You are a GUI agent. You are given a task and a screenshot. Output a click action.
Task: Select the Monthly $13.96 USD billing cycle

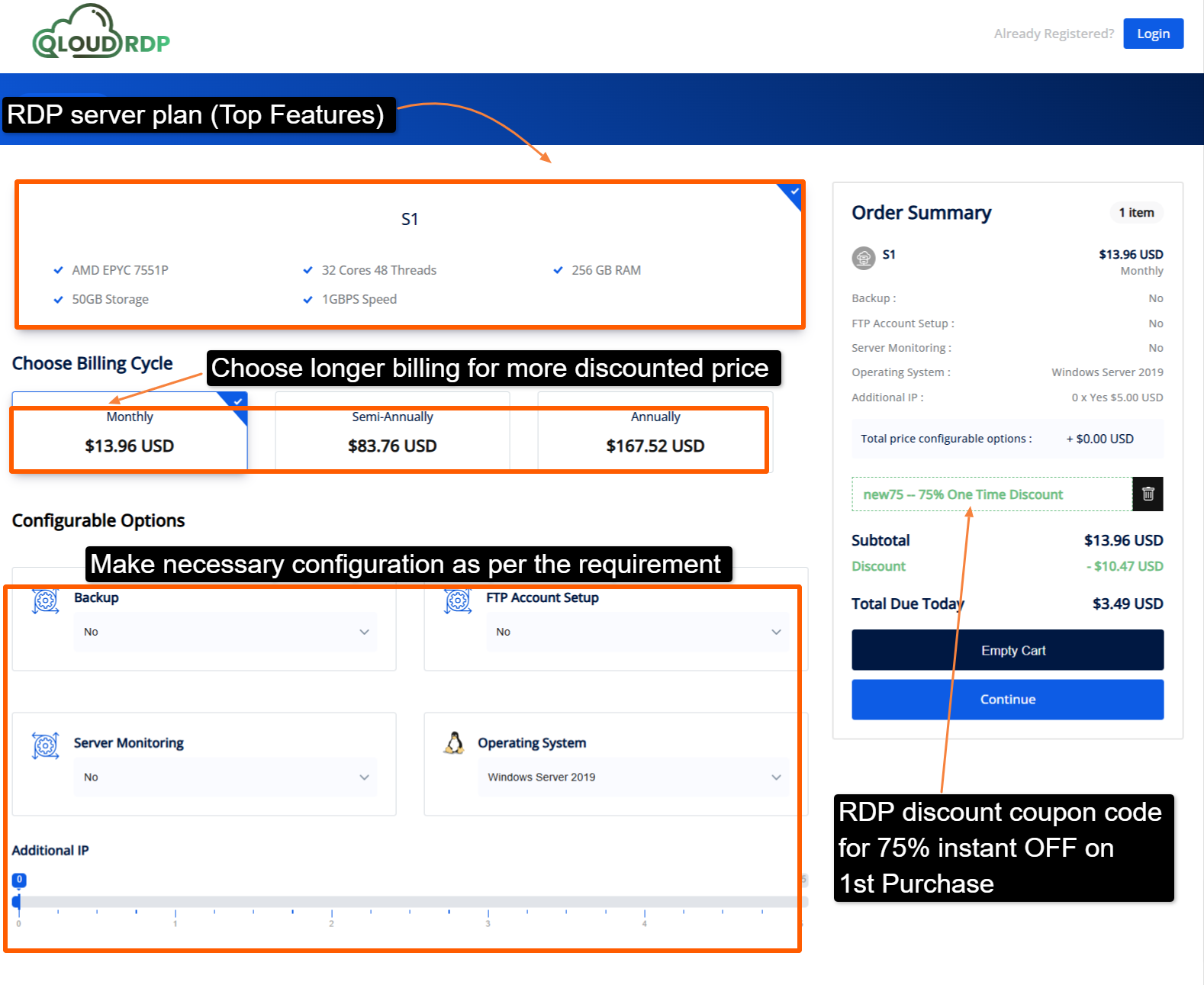130,433
